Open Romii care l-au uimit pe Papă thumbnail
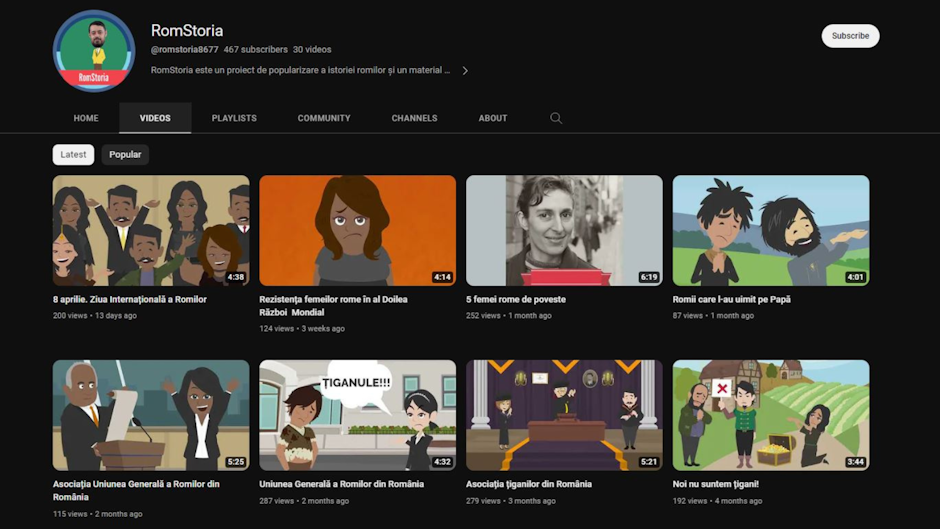This screenshot has height=529, width=940. [x=771, y=230]
